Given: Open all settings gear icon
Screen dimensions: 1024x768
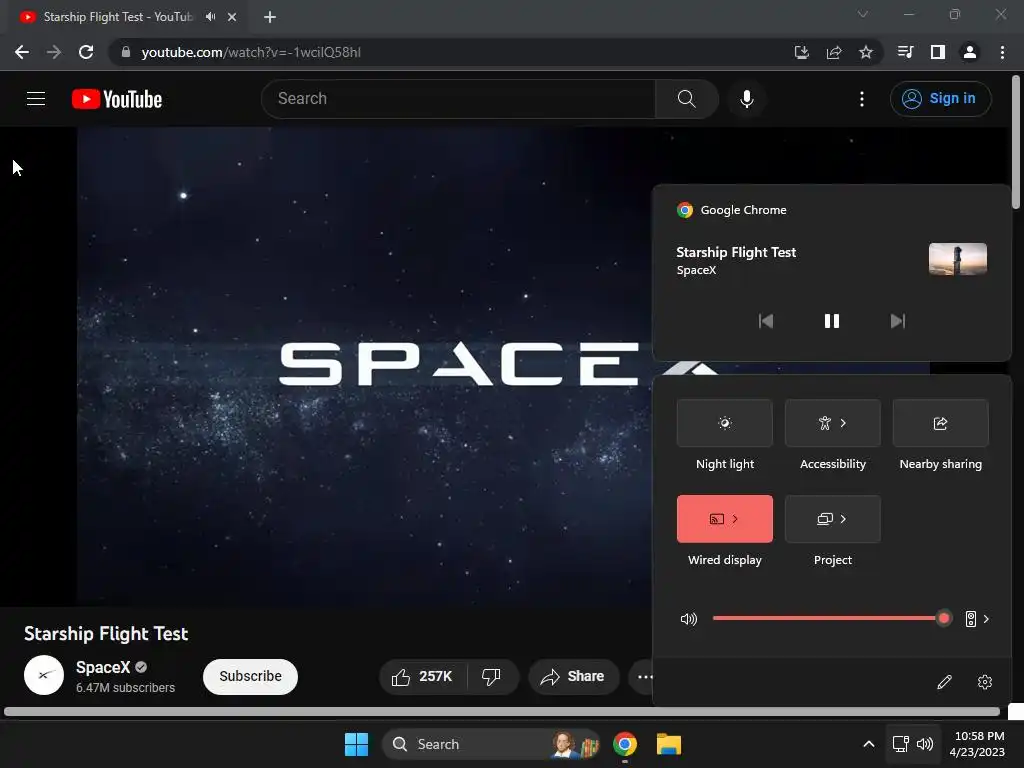Looking at the screenshot, I should [985, 682].
